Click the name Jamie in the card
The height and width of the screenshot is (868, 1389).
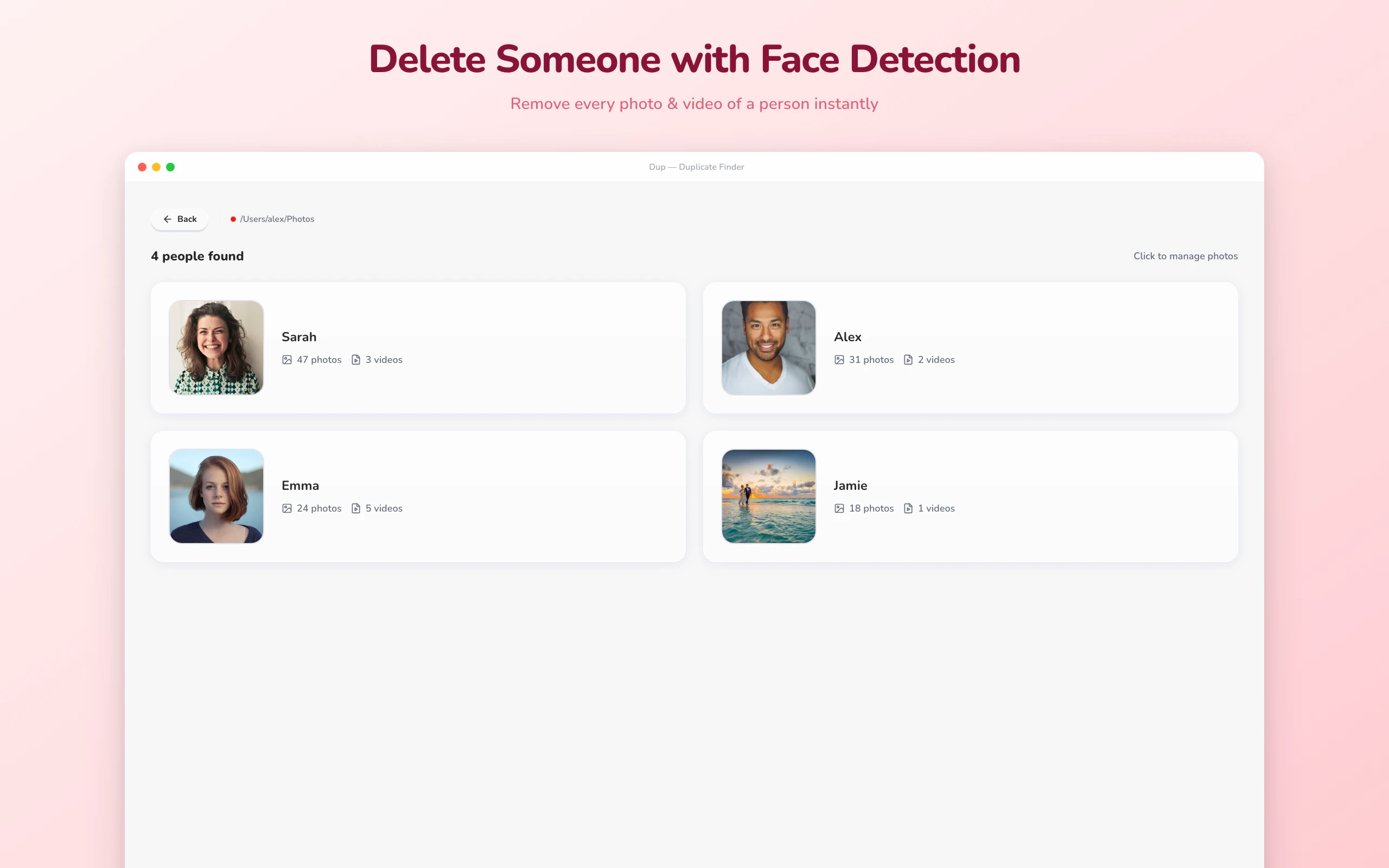pos(850,486)
